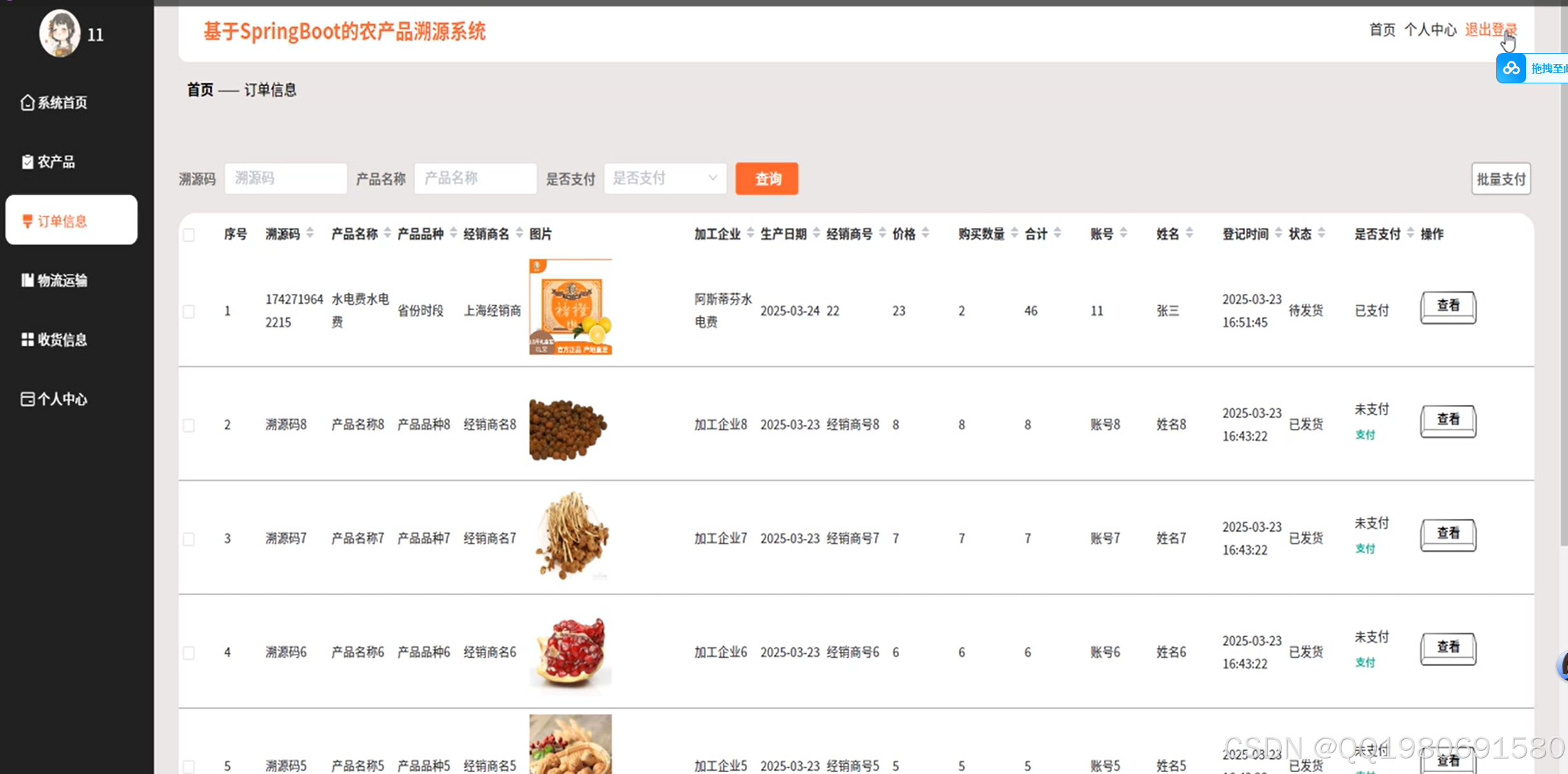Check the checkbox for order row 3
The width and height of the screenshot is (1568, 774).
click(x=189, y=539)
